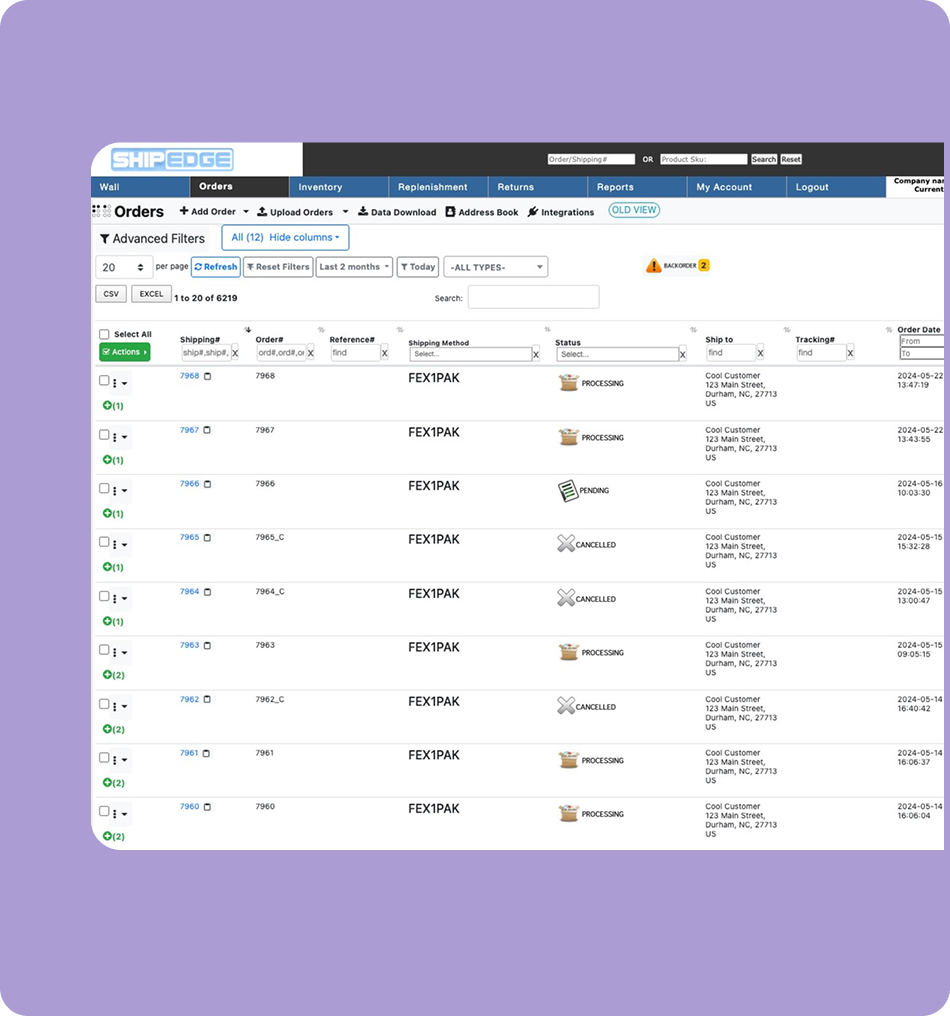Tick the checkbox for order 7967

[104, 435]
